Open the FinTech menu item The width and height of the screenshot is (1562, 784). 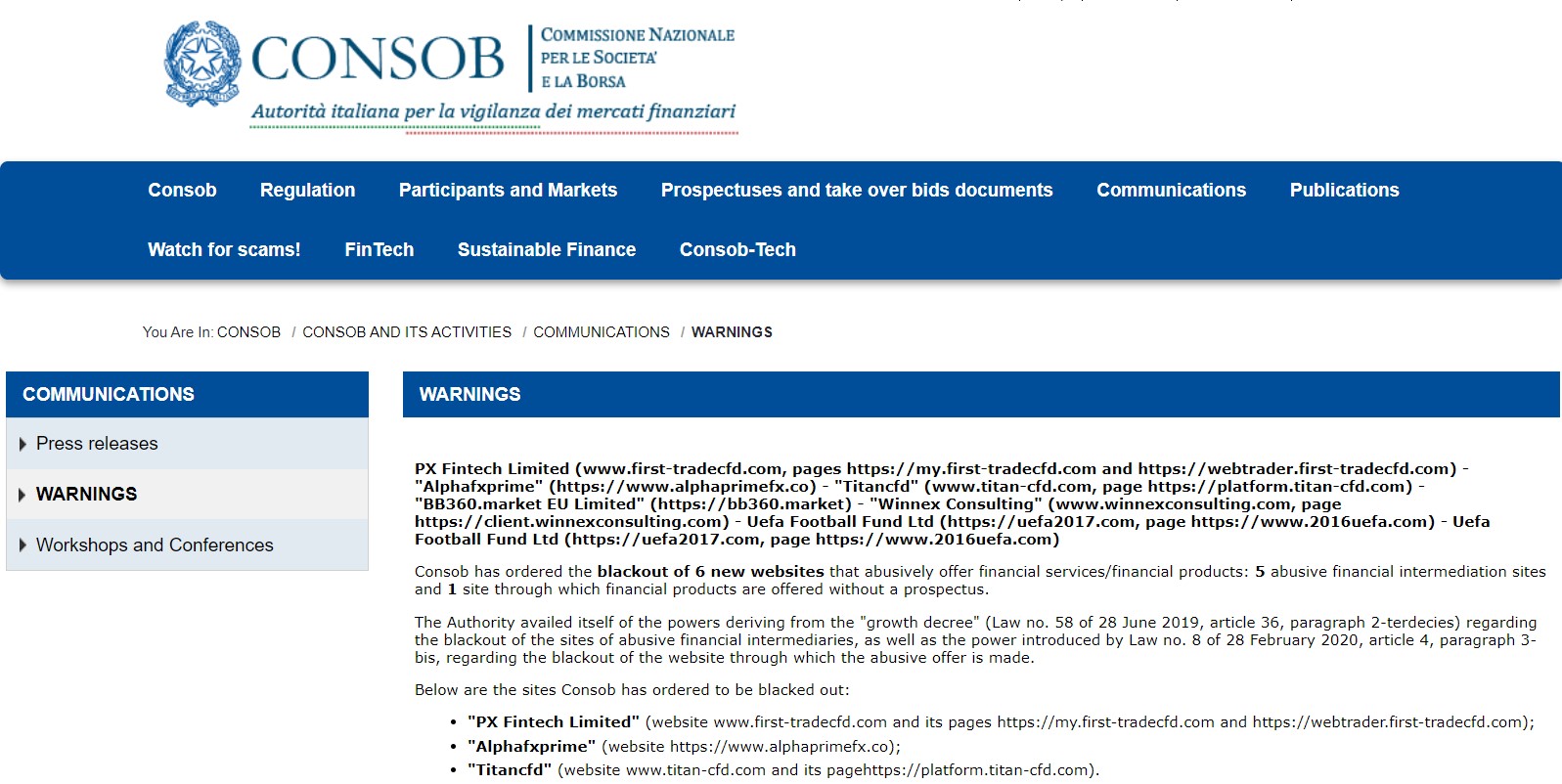(x=379, y=250)
